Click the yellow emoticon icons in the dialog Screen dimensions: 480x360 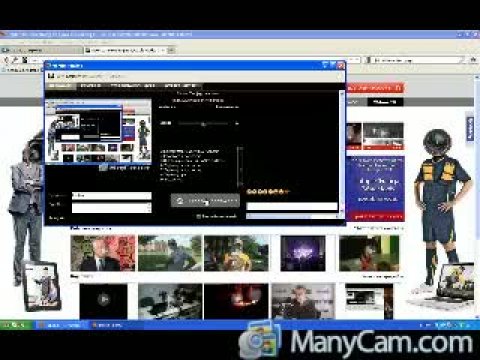[x=268, y=192]
